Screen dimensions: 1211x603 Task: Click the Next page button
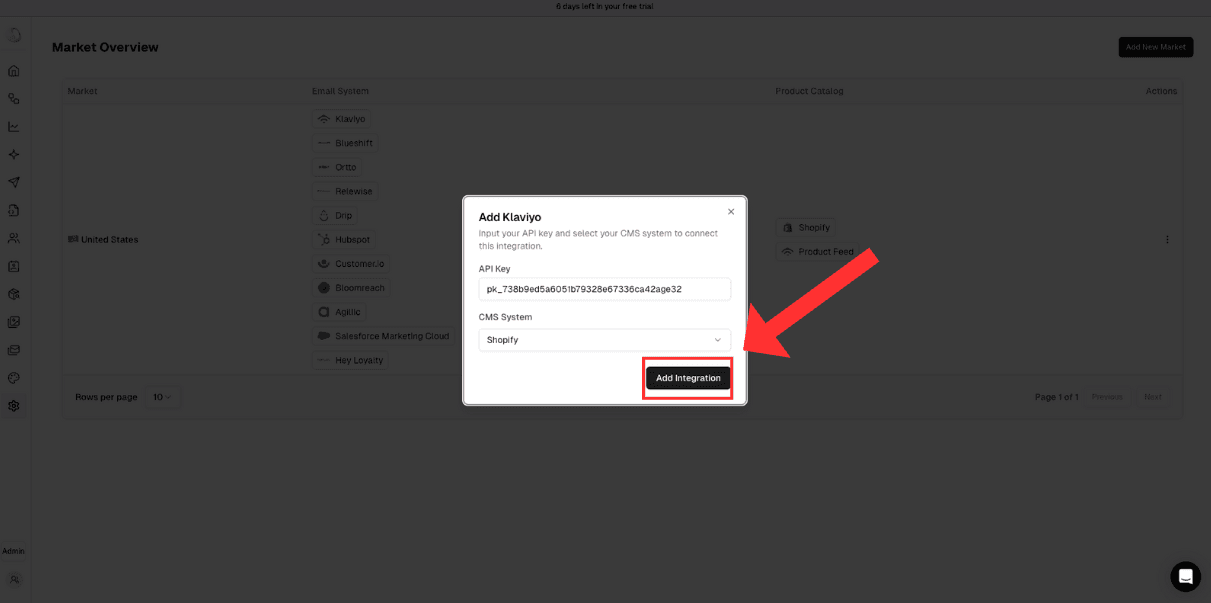point(1153,397)
